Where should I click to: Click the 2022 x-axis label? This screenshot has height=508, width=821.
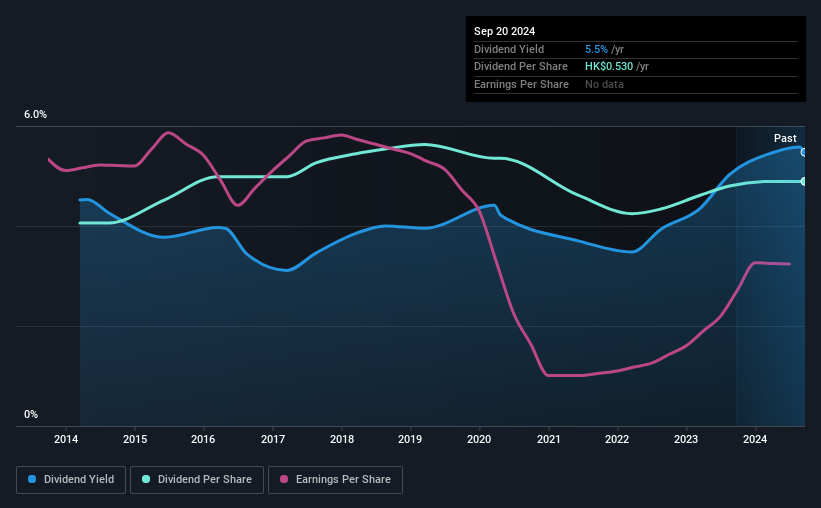tap(617, 439)
